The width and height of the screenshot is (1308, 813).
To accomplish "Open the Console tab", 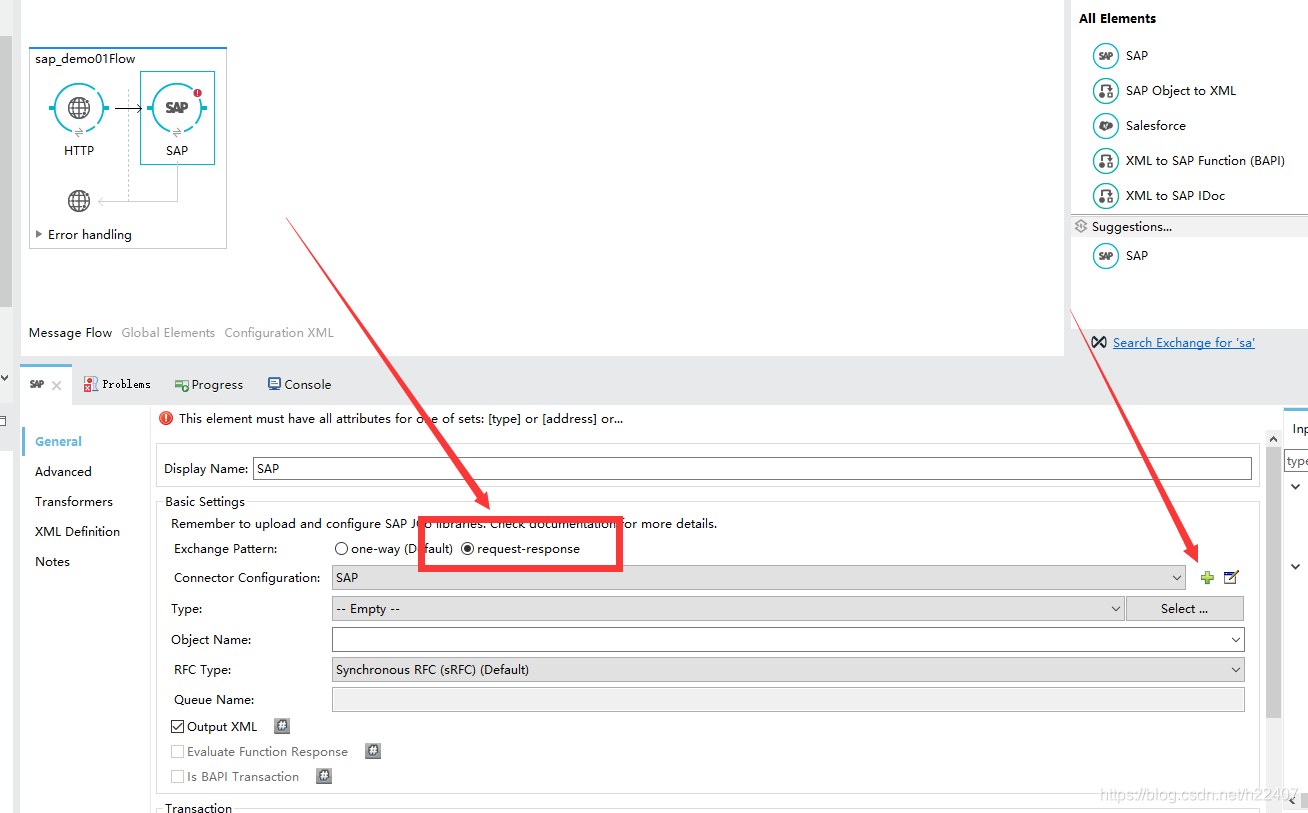I will (299, 385).
